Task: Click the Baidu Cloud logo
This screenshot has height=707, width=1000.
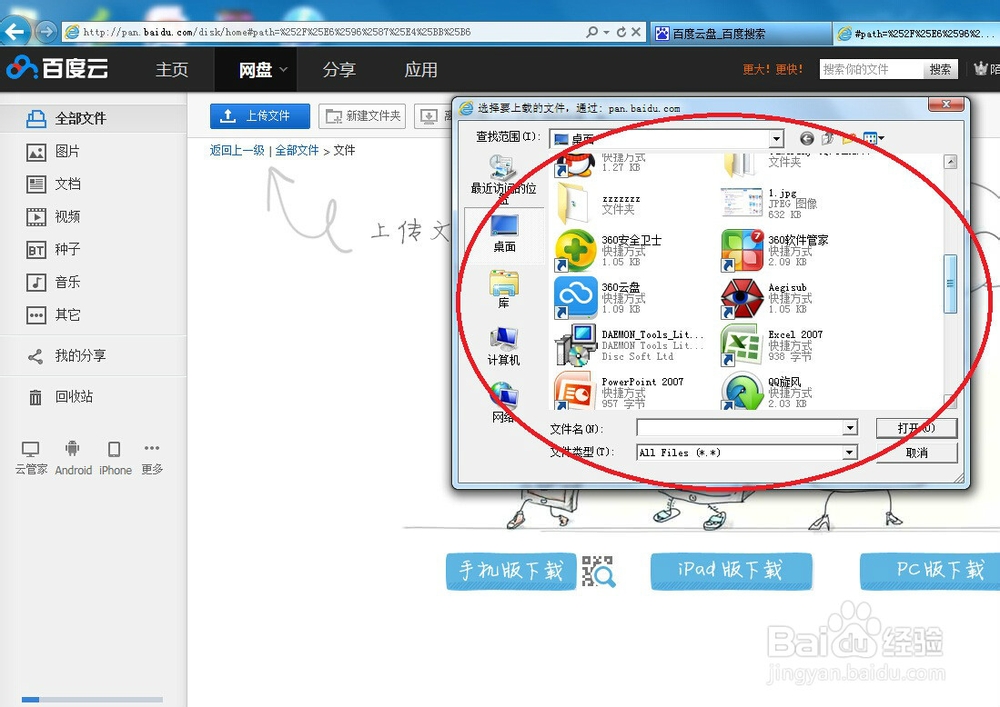Action: [x=57, y=68]
